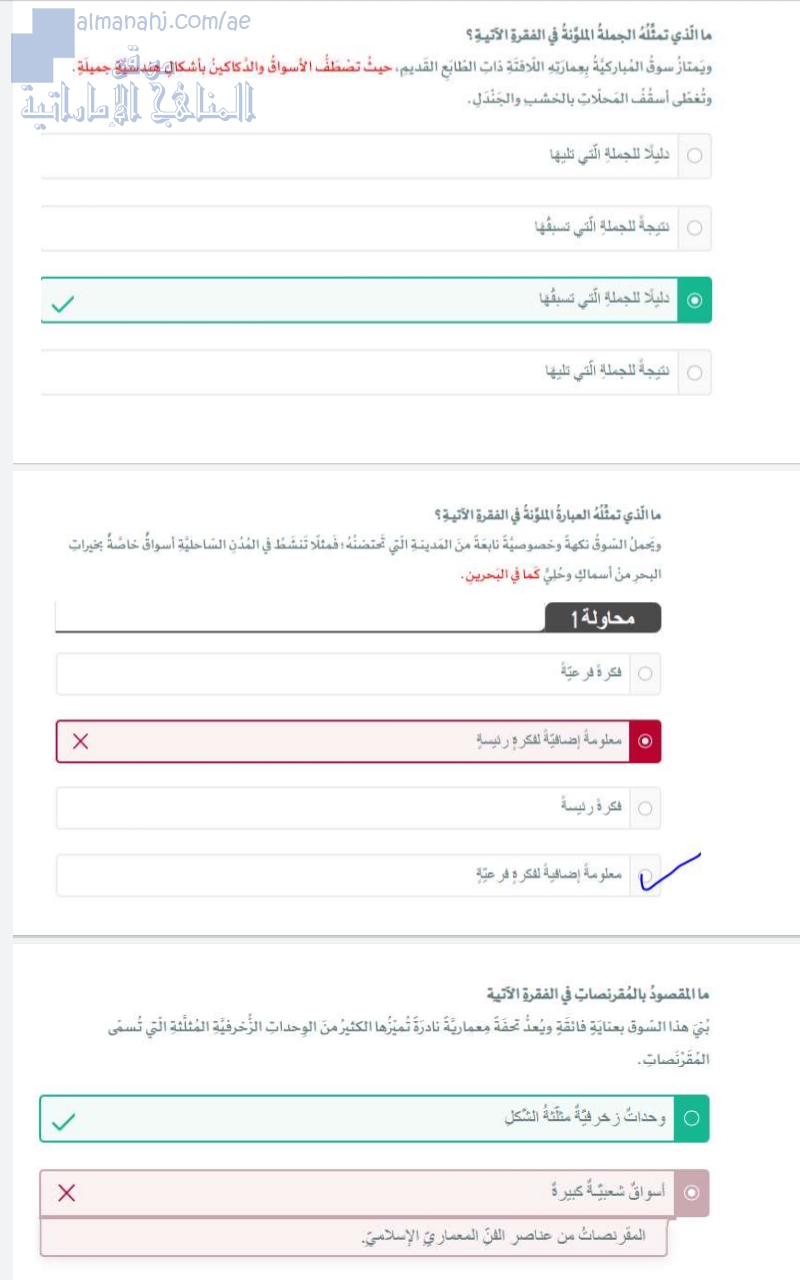Select radio for 'فكرة رئيسة'
This screenshot has width=800, height=1280.
(x=645, y=808)
